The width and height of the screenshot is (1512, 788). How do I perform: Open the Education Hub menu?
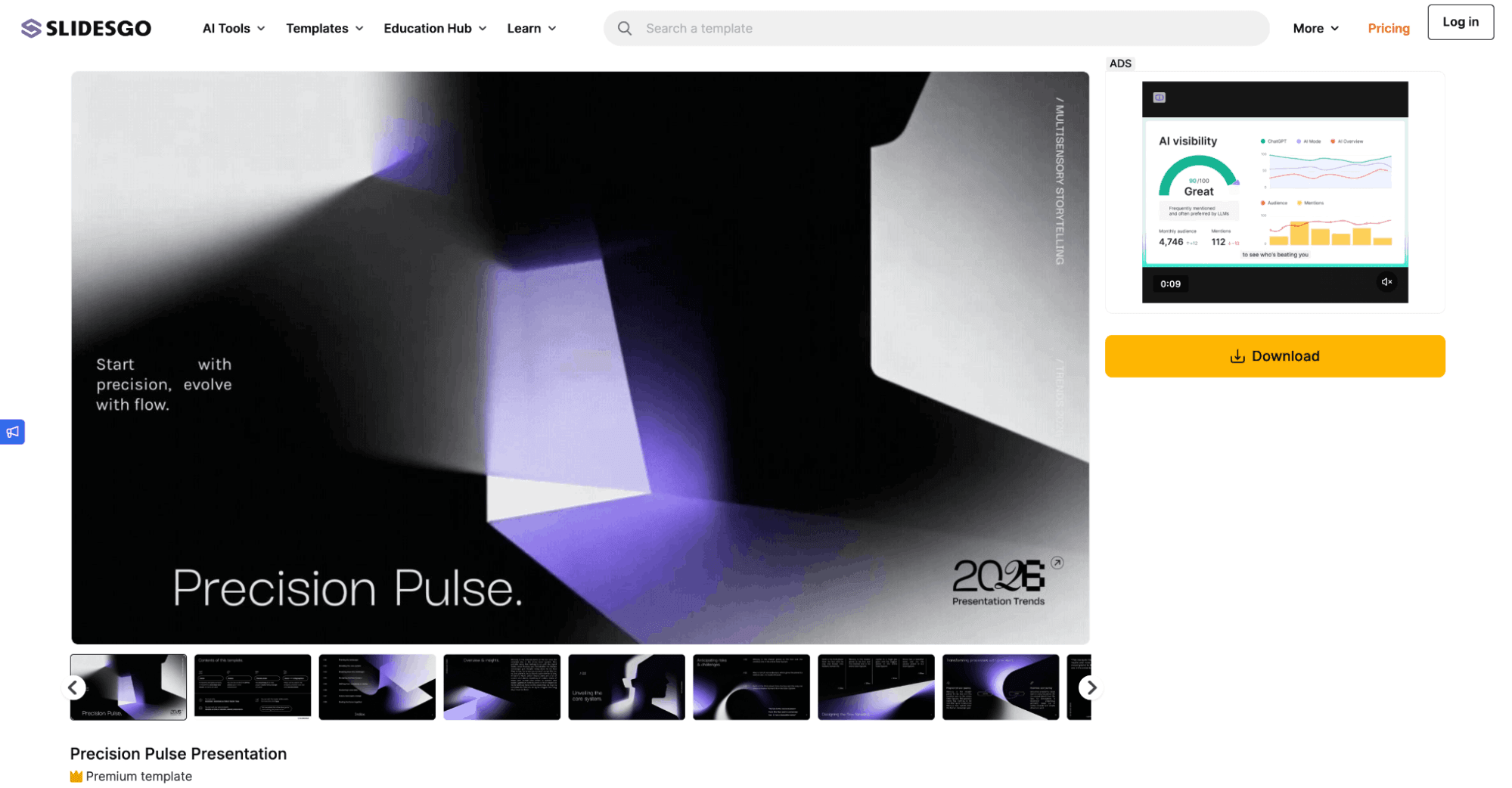click(x=435, y=29)
